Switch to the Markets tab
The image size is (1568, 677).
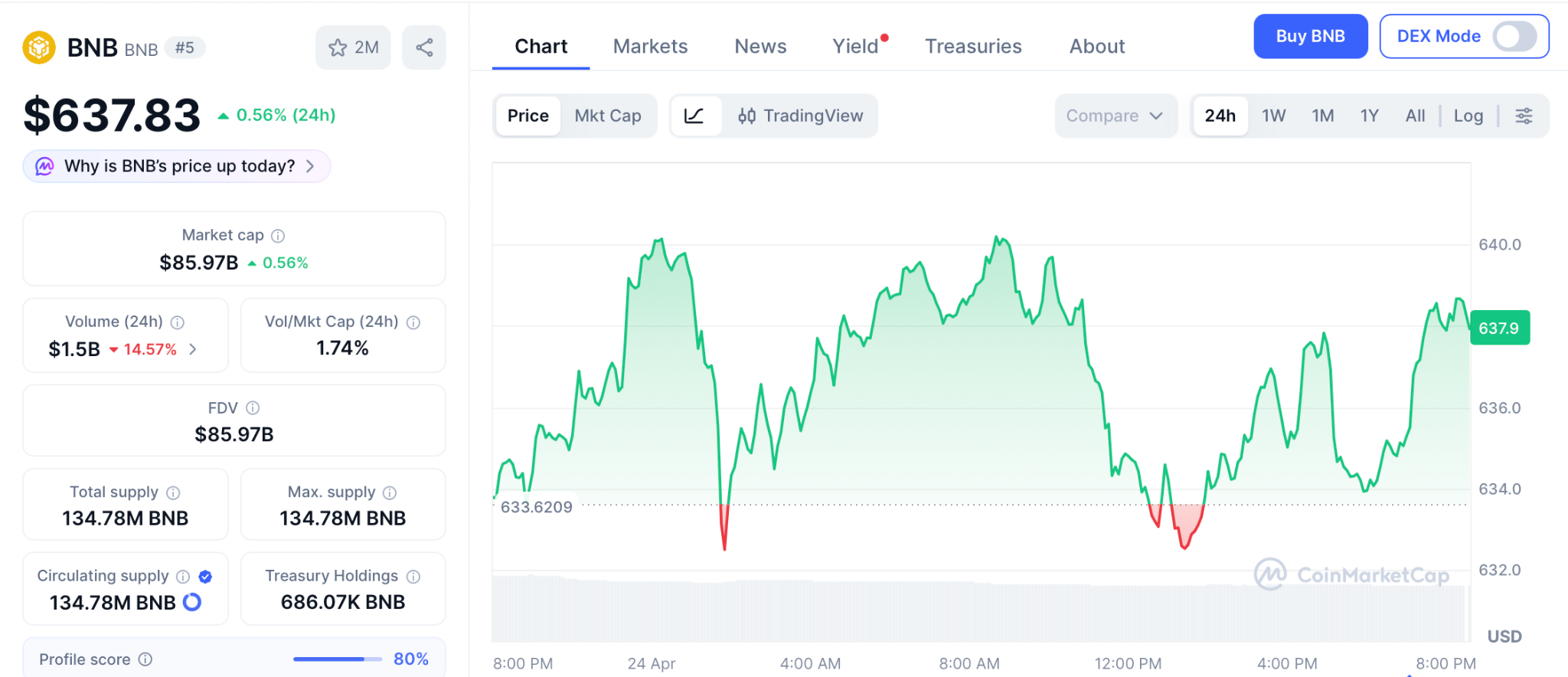[x=650, y=47]
